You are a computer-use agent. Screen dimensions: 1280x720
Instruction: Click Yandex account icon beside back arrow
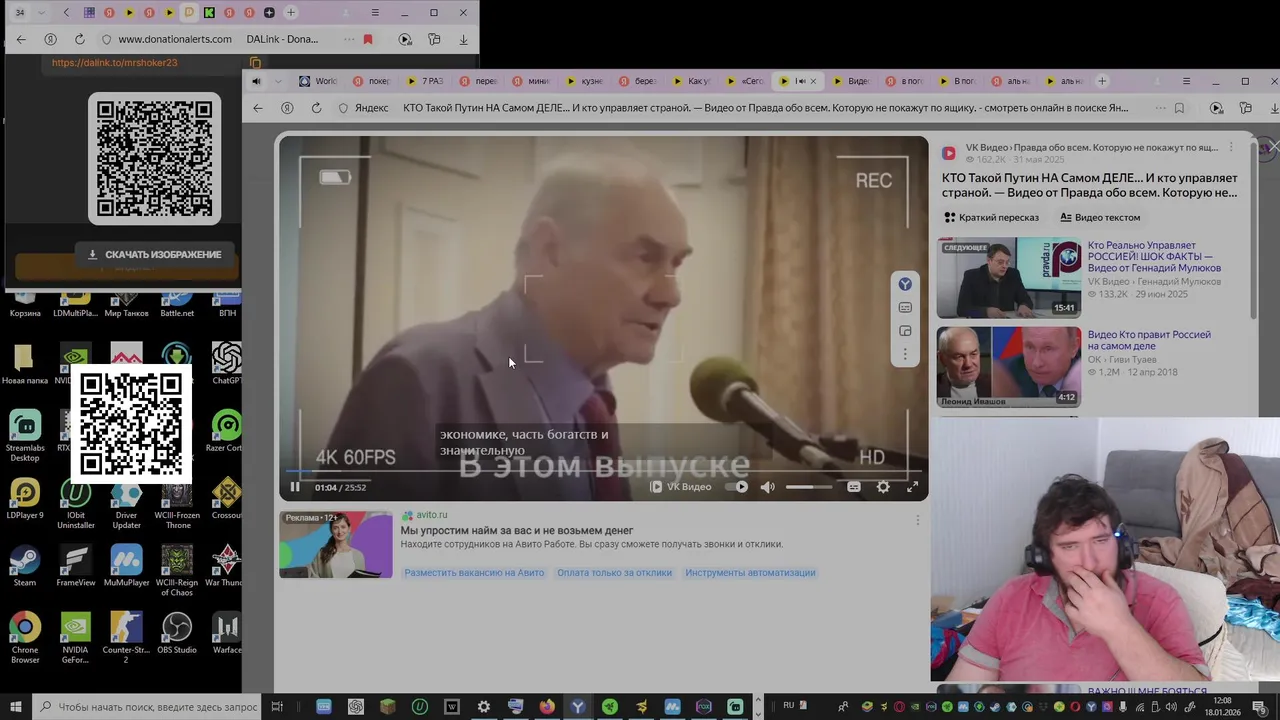[x=287, y=108]
